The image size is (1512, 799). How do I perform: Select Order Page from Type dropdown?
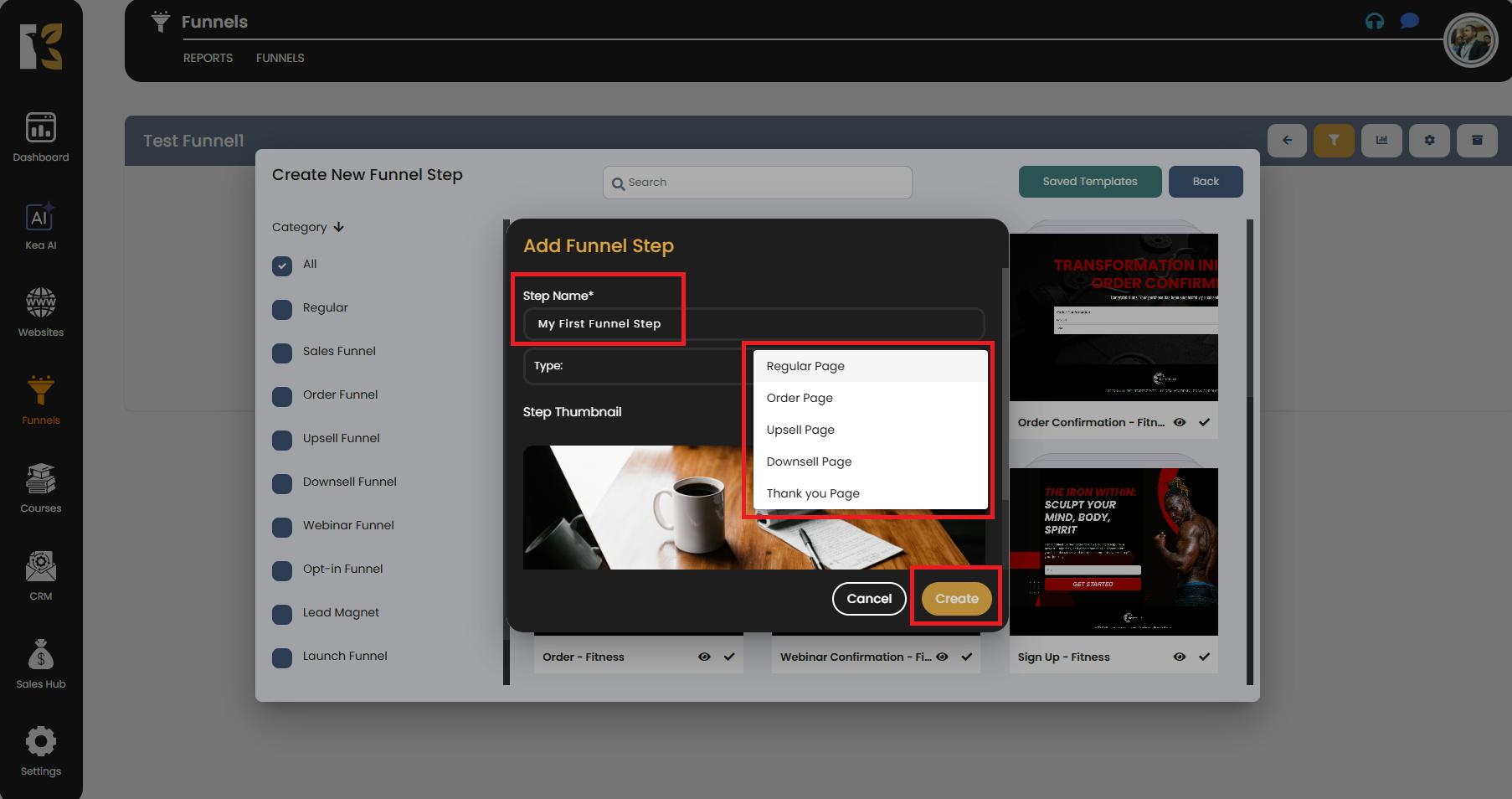coord(800,398)
